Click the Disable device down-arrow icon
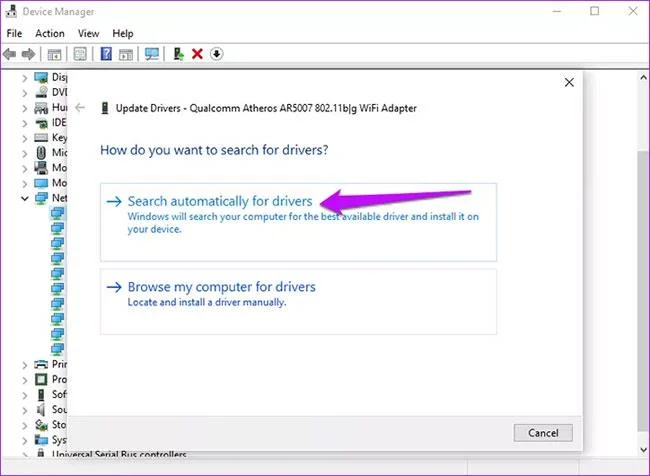 pos(216,54)
